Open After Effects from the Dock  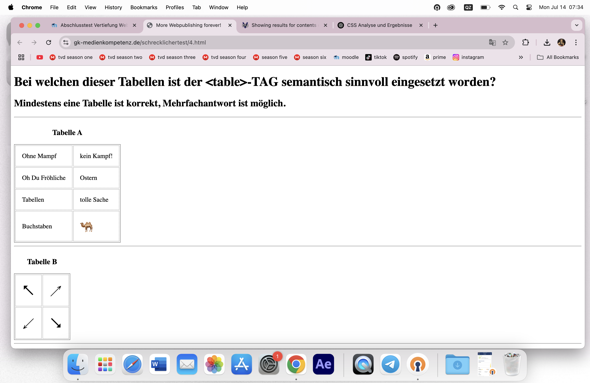pyautogui.click(x=323, y=364)
